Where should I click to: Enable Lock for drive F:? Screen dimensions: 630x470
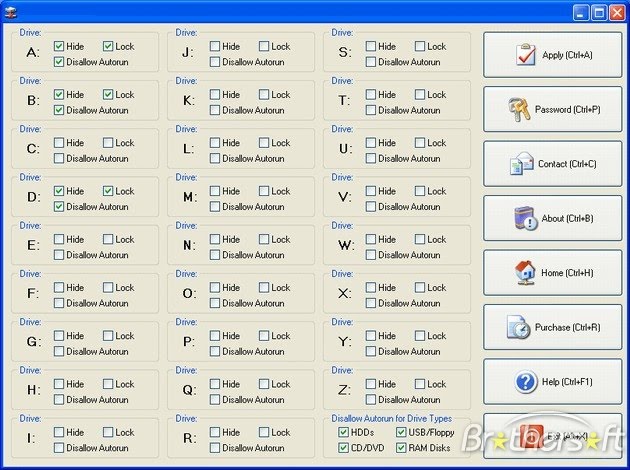108,287
